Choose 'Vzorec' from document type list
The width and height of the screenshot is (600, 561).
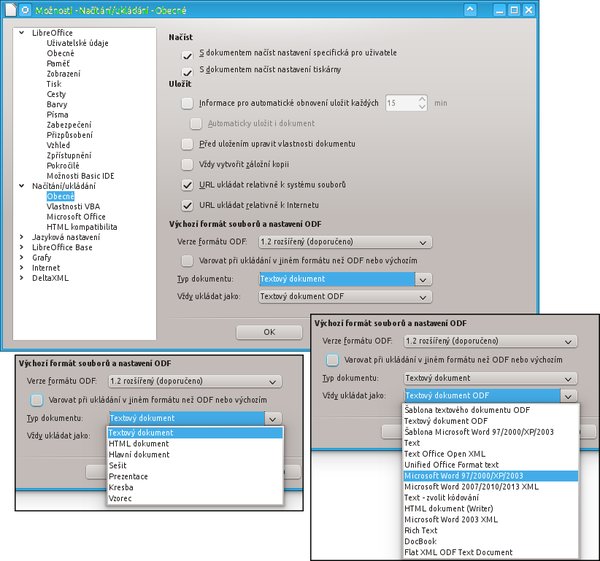pos(195,499)
